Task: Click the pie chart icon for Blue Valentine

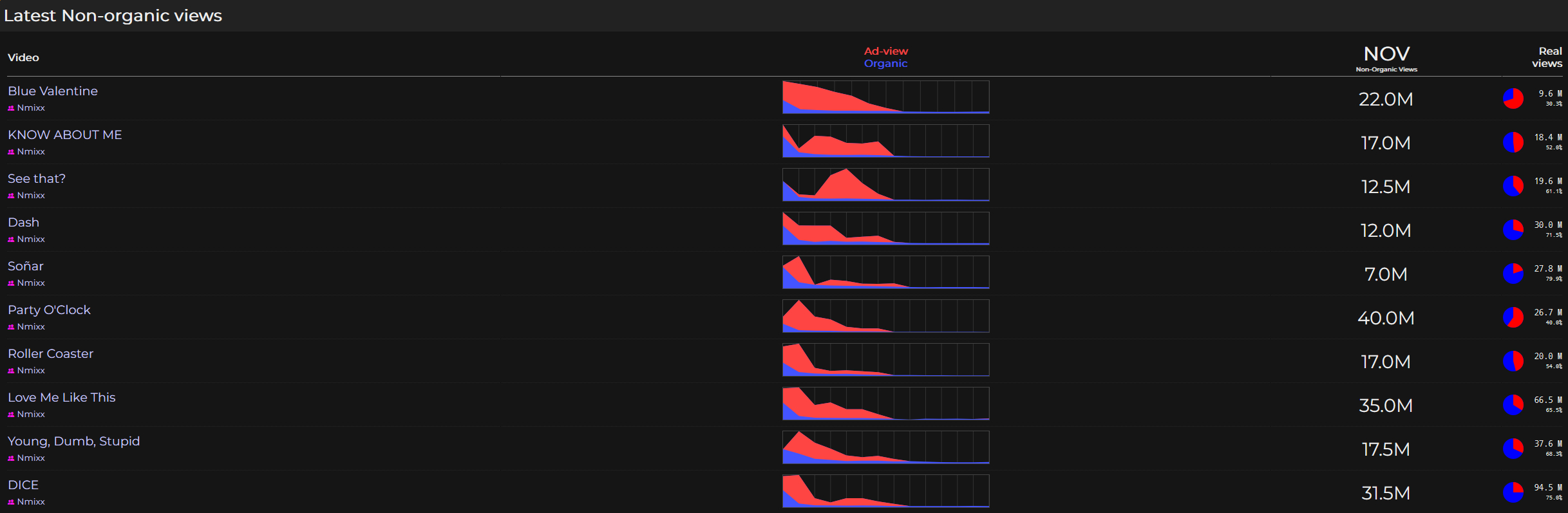Action: pos(1513,98)
